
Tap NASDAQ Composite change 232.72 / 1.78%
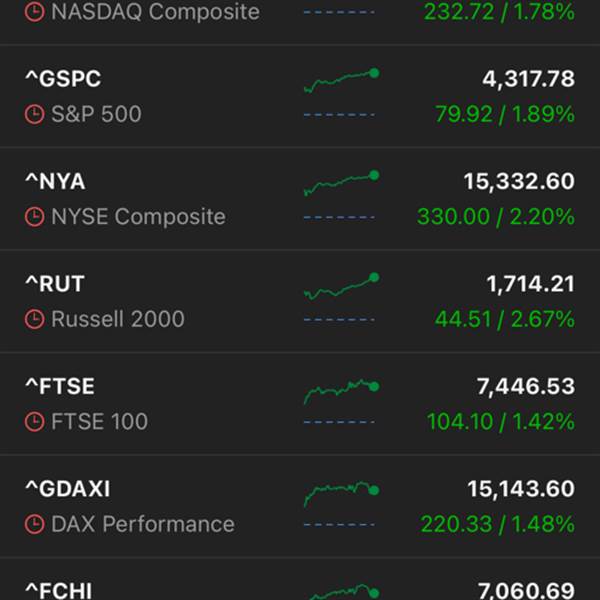(x=499, y=12)
